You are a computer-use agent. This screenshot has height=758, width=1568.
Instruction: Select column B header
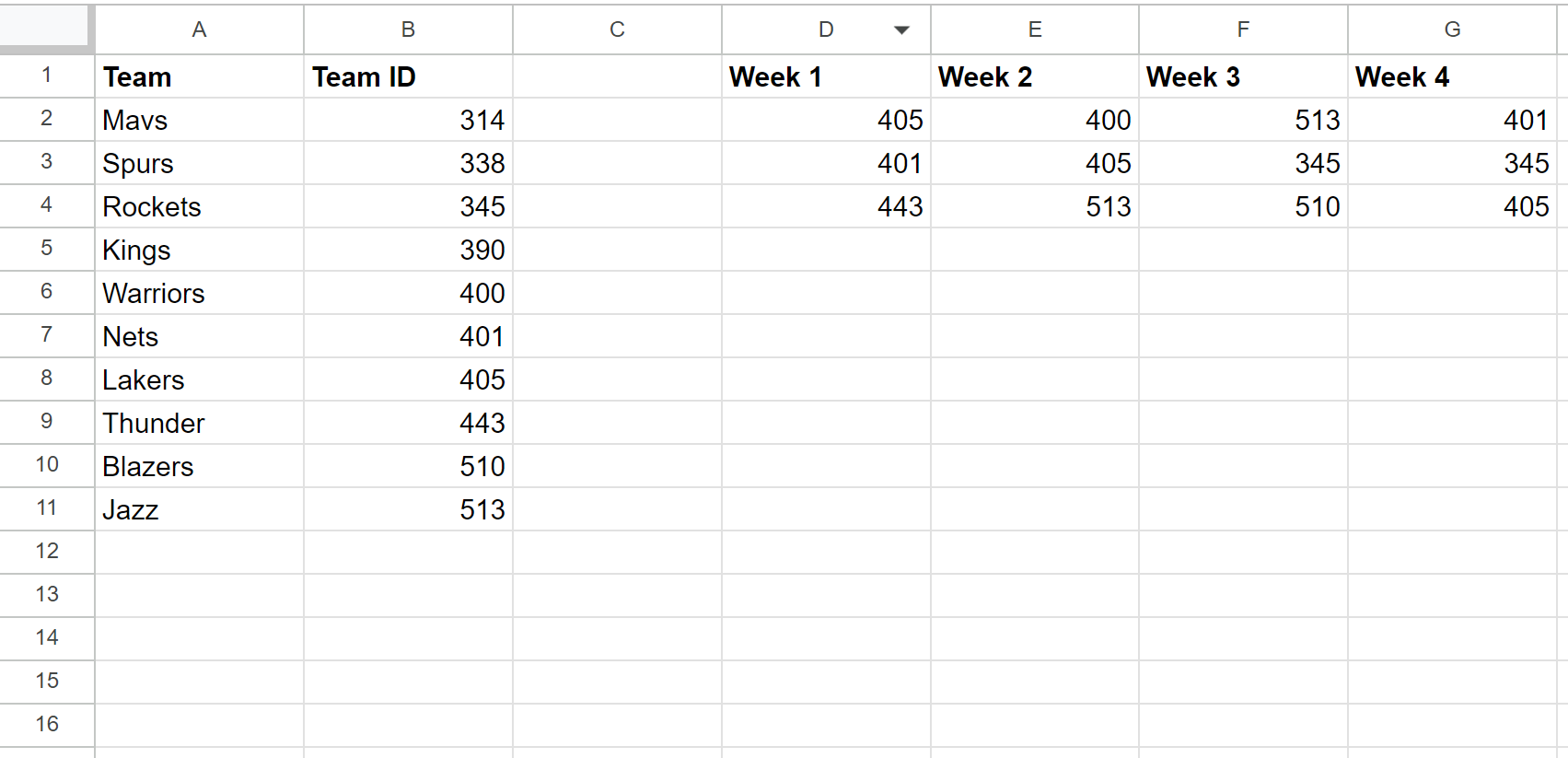408,29
